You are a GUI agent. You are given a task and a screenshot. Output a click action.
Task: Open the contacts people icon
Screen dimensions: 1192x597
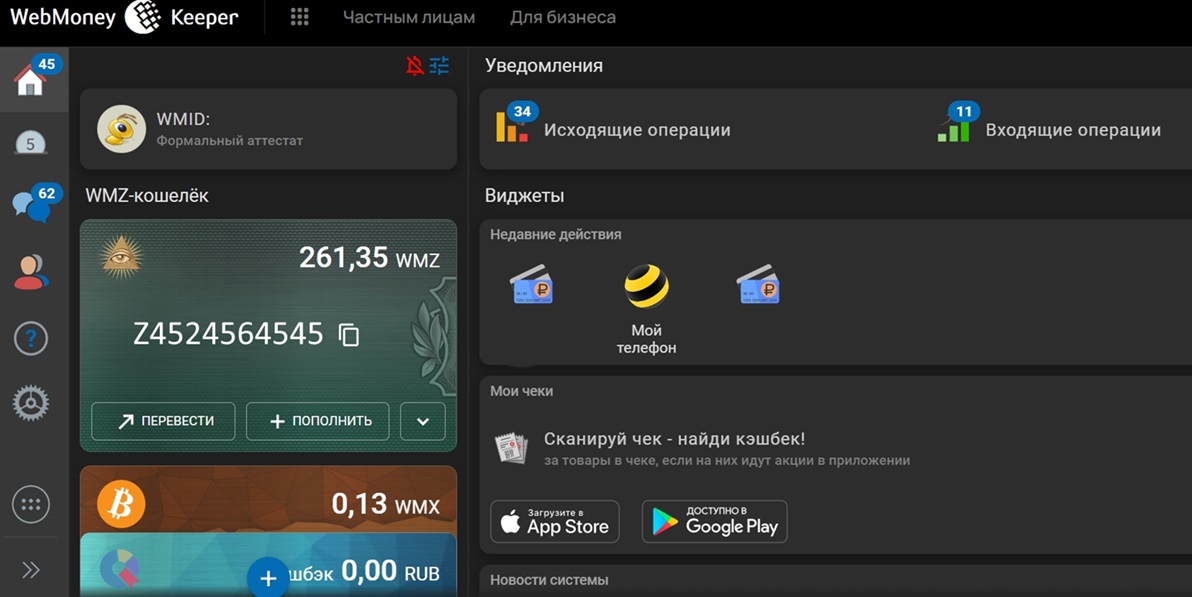31,272
